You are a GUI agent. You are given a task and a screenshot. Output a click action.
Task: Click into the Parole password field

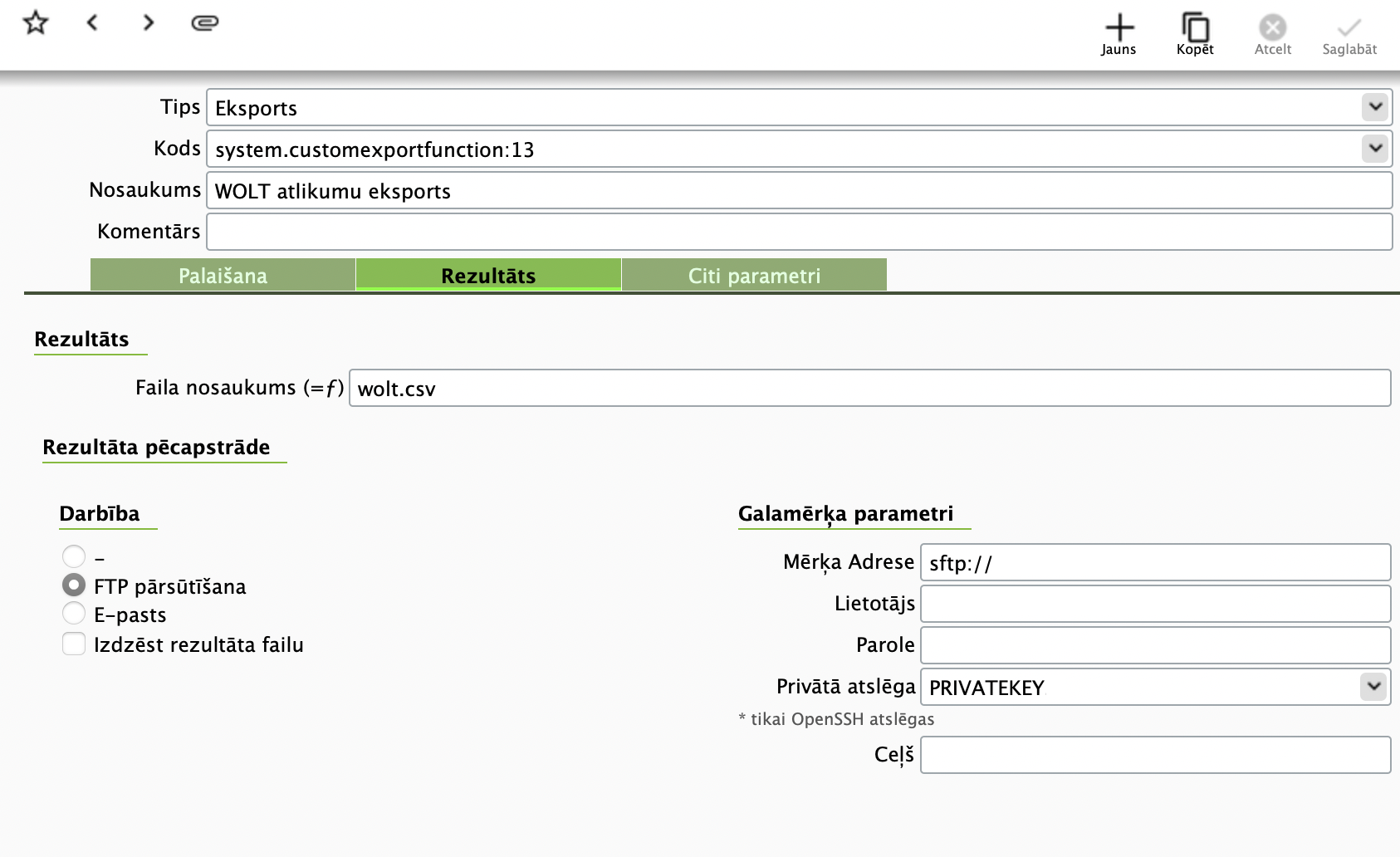point(1154,645)
